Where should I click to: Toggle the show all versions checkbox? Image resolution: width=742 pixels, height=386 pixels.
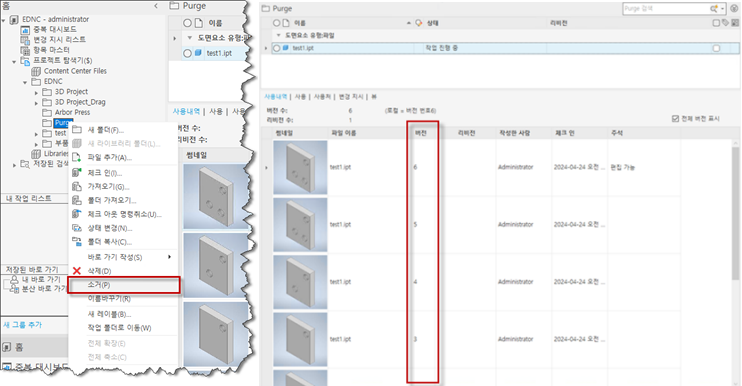pyautogui.click(x=675, y=119)
